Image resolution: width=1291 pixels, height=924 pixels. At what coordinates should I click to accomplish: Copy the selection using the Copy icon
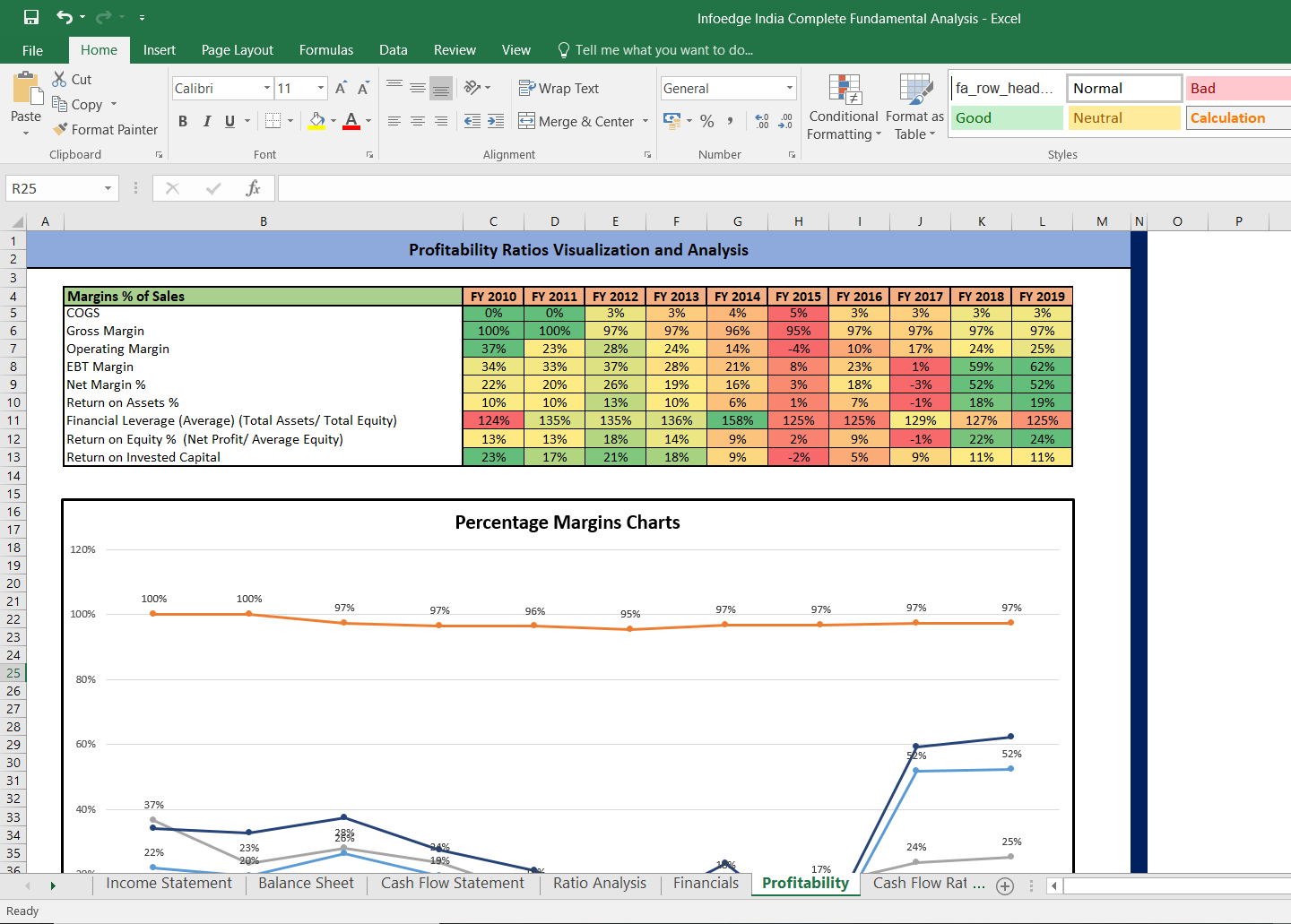[60, 104]
